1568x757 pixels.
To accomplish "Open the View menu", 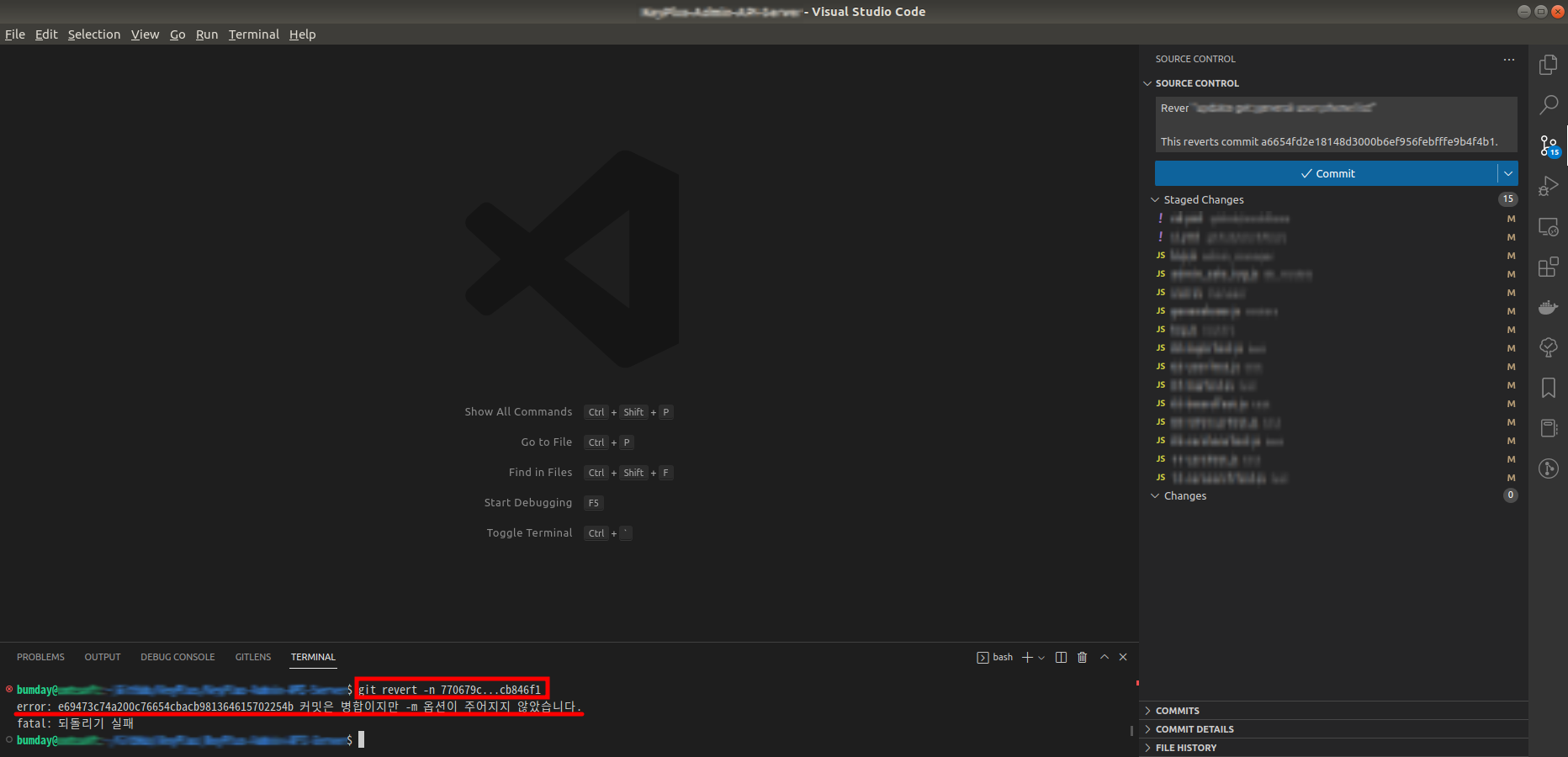I will 145,34.
